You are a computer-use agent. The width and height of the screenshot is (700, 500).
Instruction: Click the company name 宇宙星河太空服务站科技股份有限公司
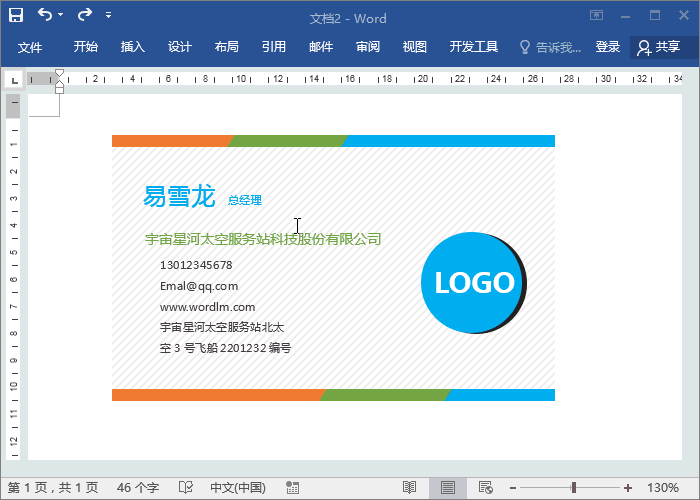[x=263, y=239]
